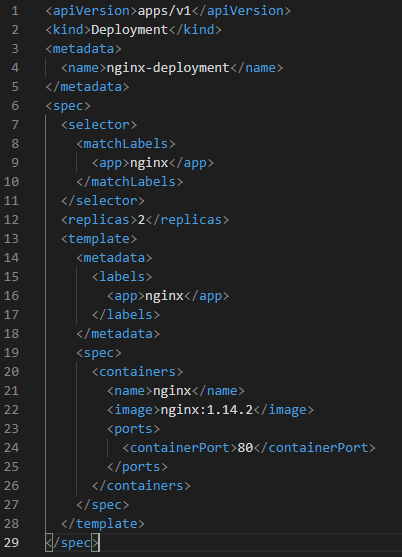Click the closing containers tag
This screenshot has width=402, height=557.
tap(141, 486)
